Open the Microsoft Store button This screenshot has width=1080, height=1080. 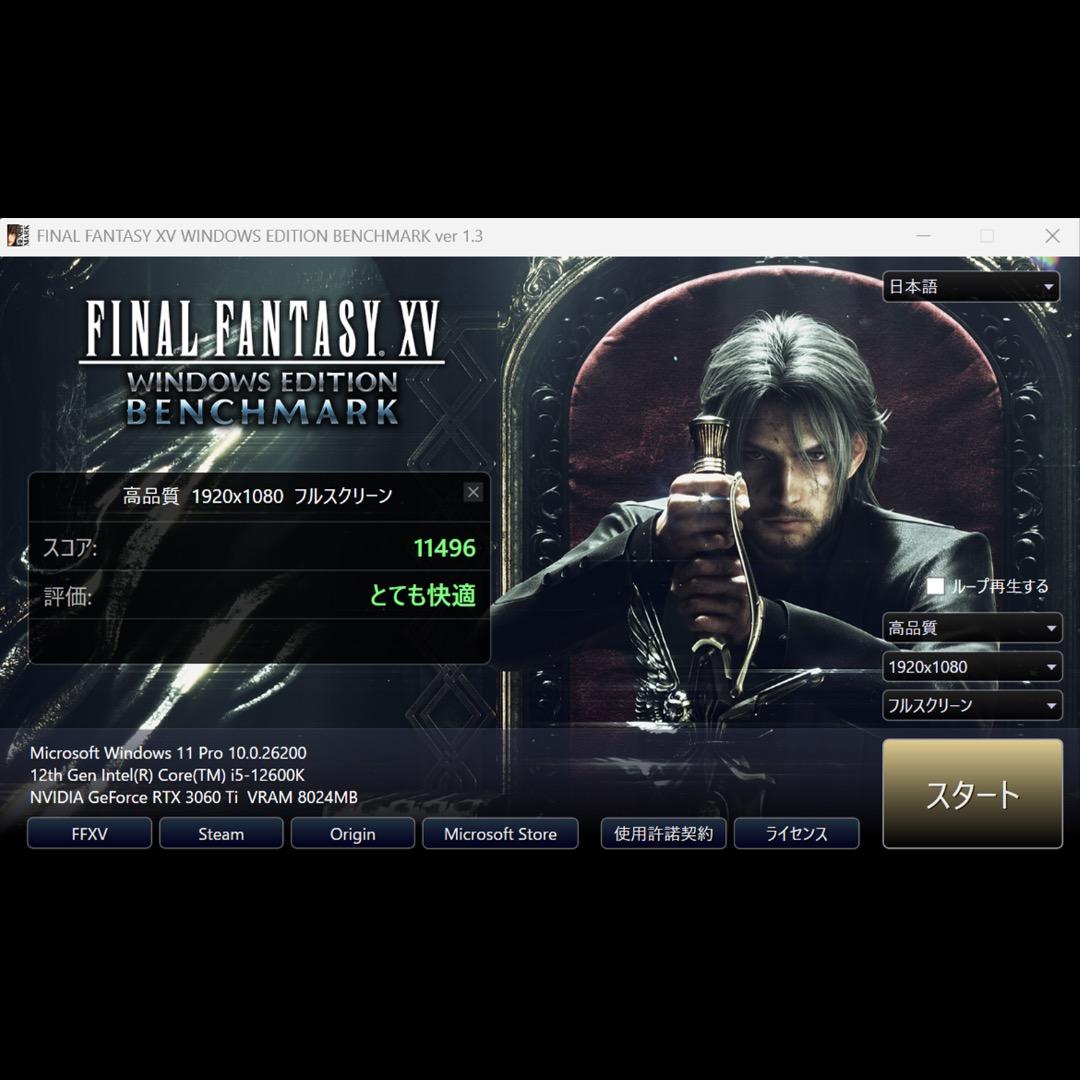(500, 834)
